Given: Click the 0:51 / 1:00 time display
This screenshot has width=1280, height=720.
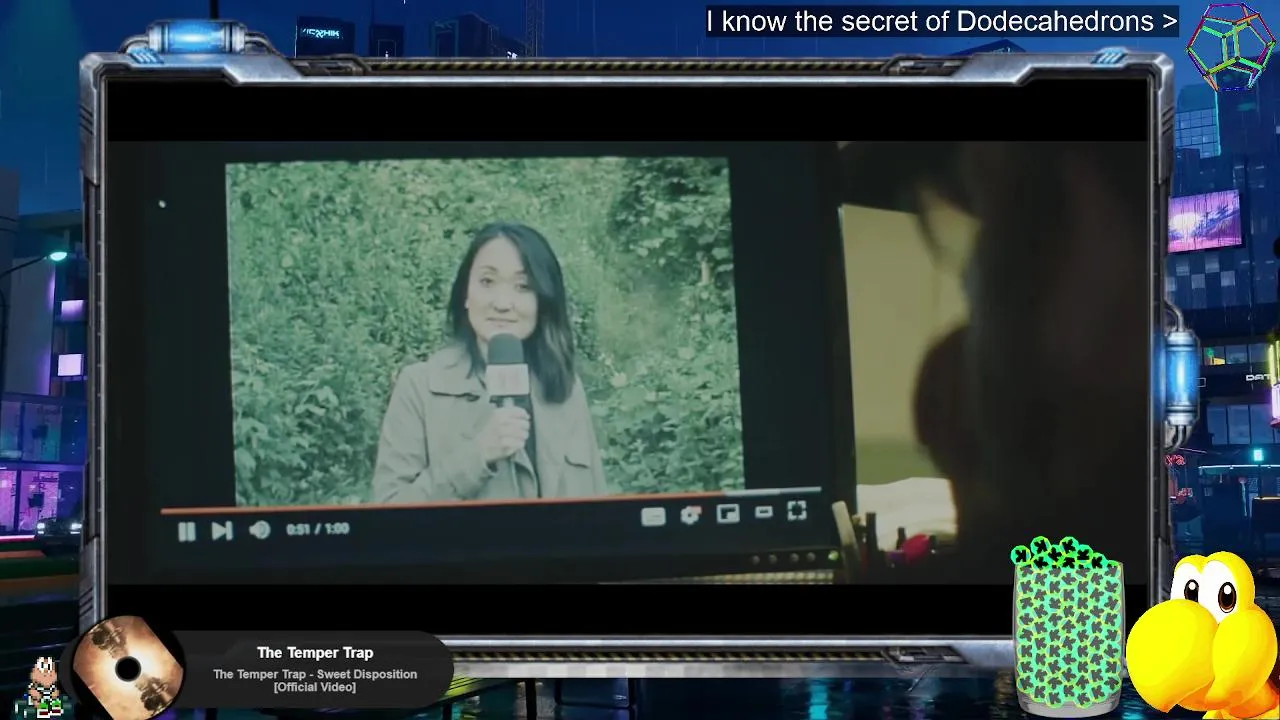Looking at the screenshot, I should click(x=318, y=529).
